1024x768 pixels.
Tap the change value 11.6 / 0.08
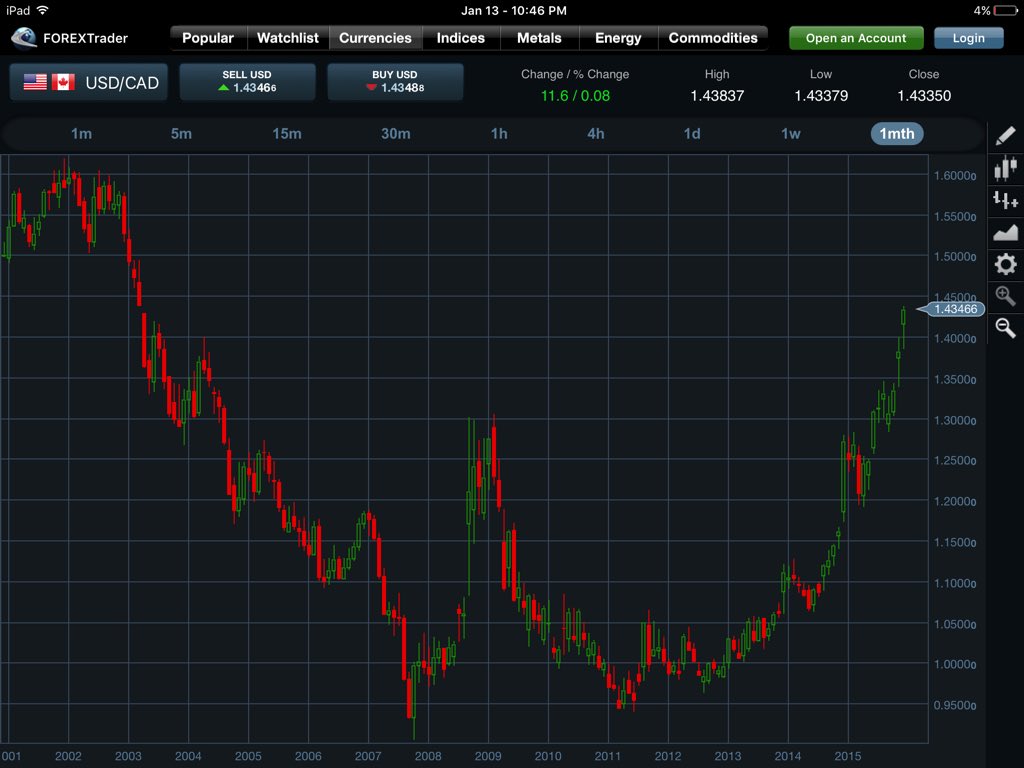point(575,96)
